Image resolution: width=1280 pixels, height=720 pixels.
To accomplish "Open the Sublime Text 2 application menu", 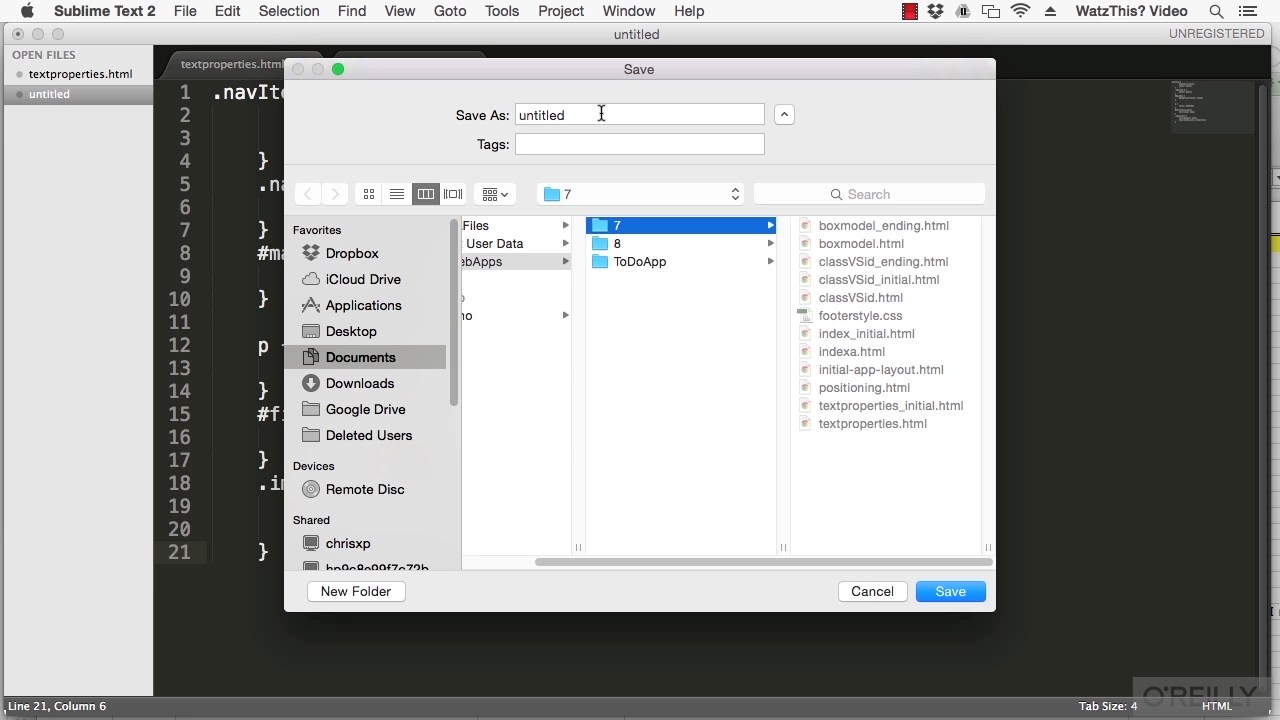I will click(105, 11).
